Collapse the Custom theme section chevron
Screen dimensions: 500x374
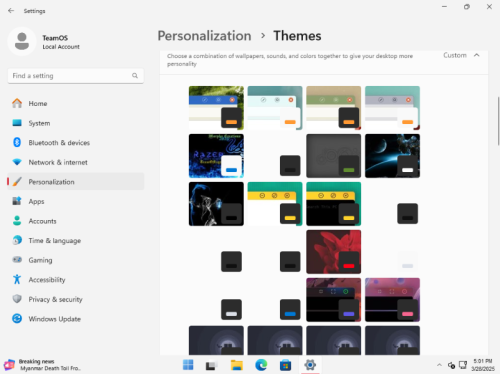point(477,55)
